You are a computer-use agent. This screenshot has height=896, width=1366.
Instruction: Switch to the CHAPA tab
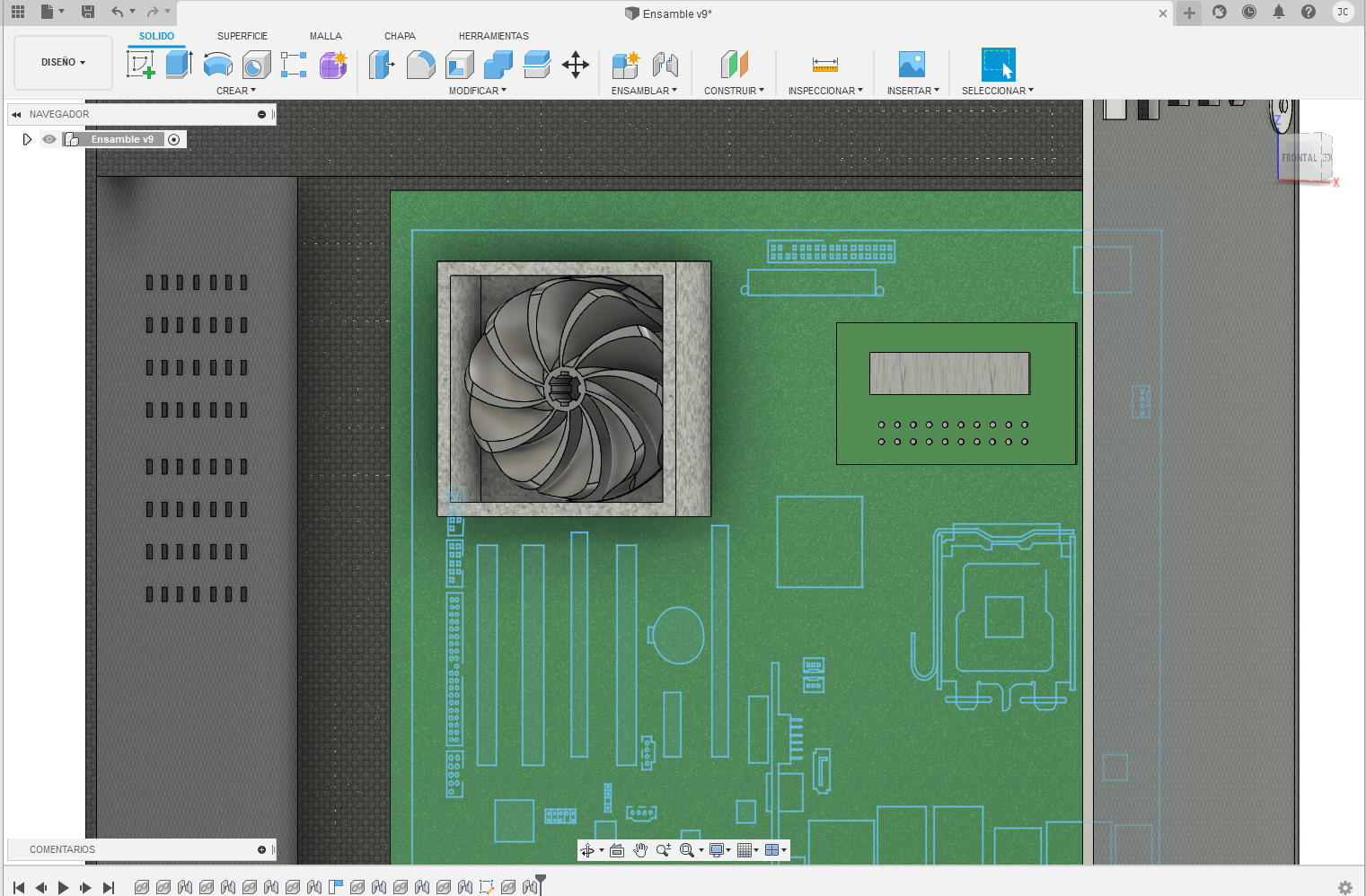coord(400,36)
